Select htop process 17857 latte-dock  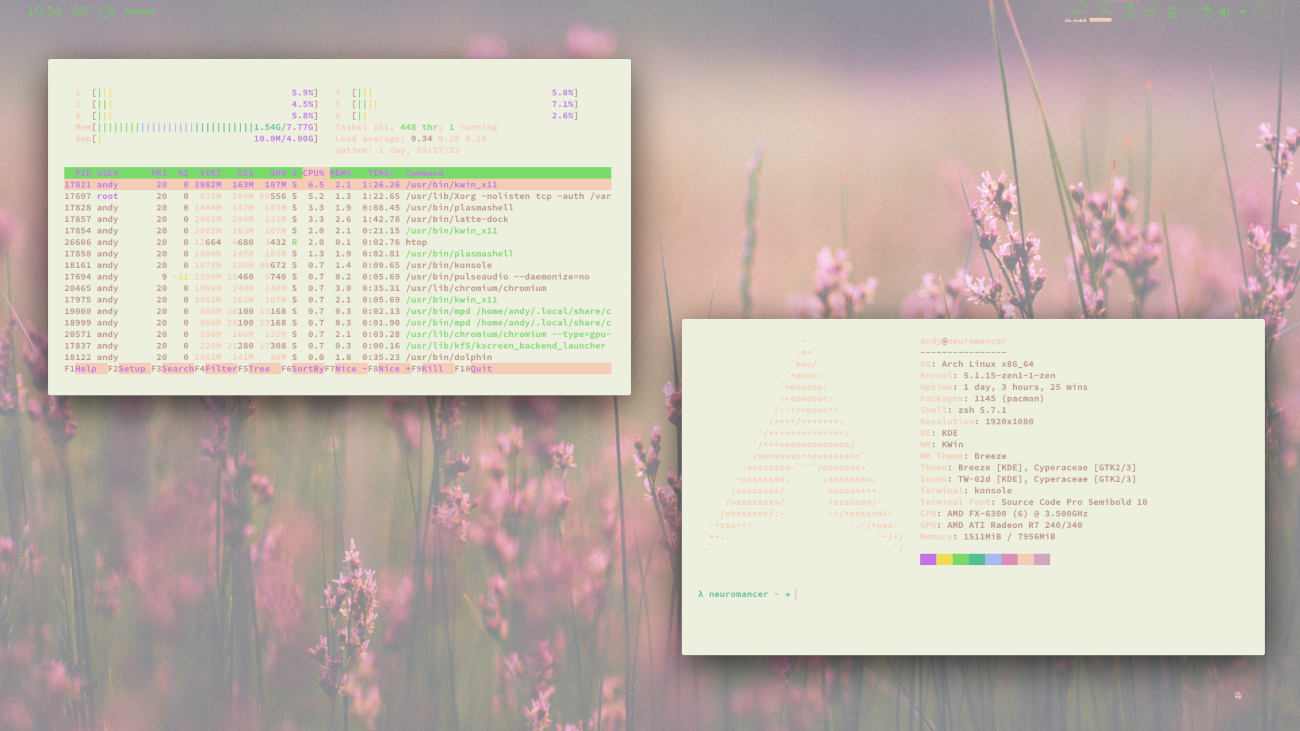pos(337,219)
